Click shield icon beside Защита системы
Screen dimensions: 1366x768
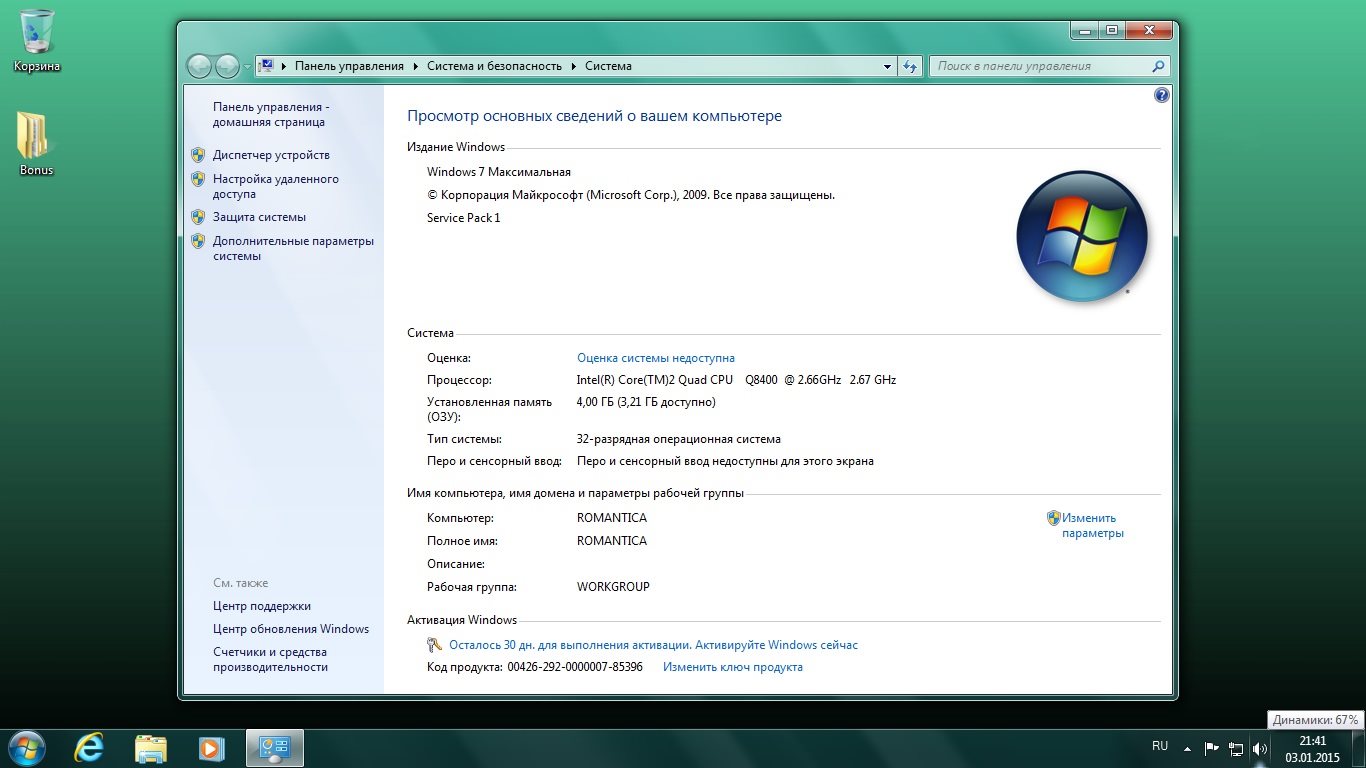[x=198, y=217]
